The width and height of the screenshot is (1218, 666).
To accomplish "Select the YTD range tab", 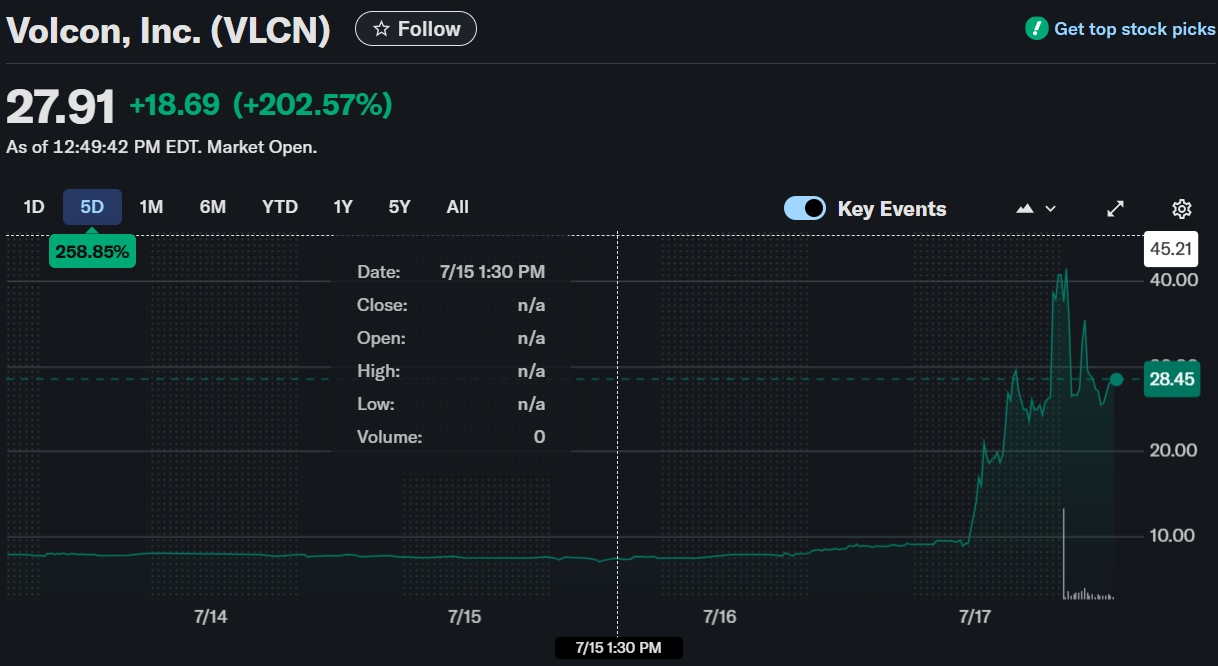I will 280,207.
